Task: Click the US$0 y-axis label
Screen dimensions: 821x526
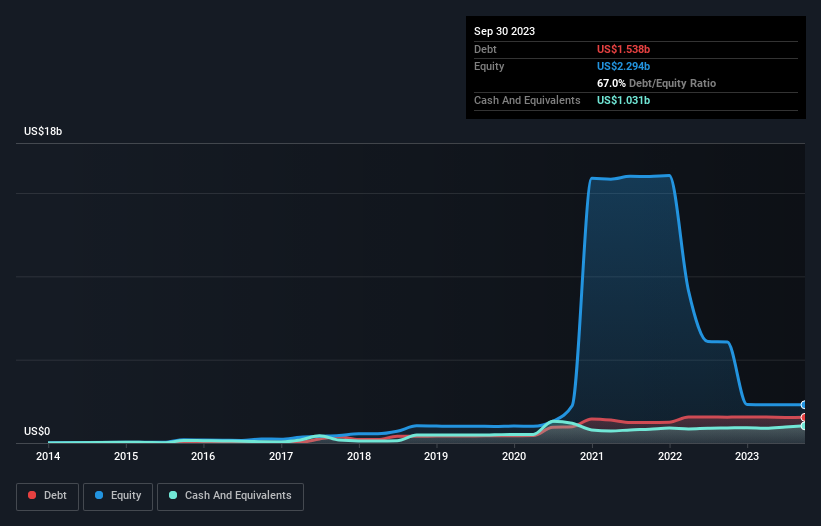Action: tap(37, 431)
